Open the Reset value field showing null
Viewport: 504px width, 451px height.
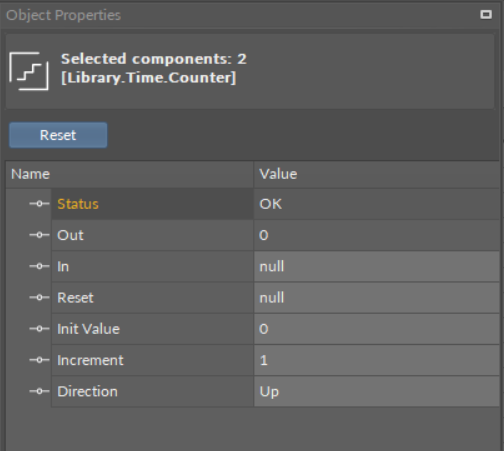[377, 298]
